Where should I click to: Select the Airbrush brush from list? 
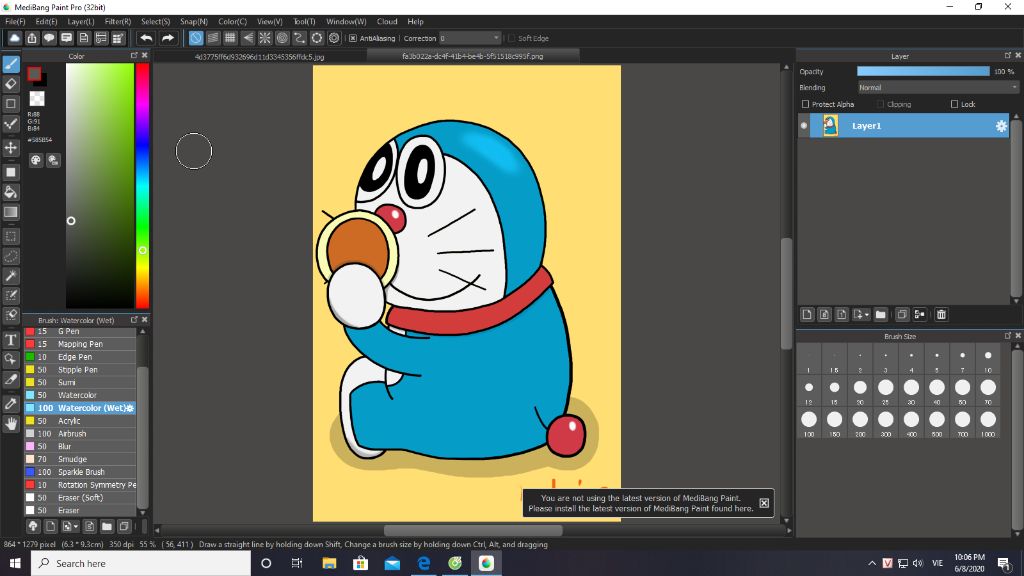click(x=72, y=434)
